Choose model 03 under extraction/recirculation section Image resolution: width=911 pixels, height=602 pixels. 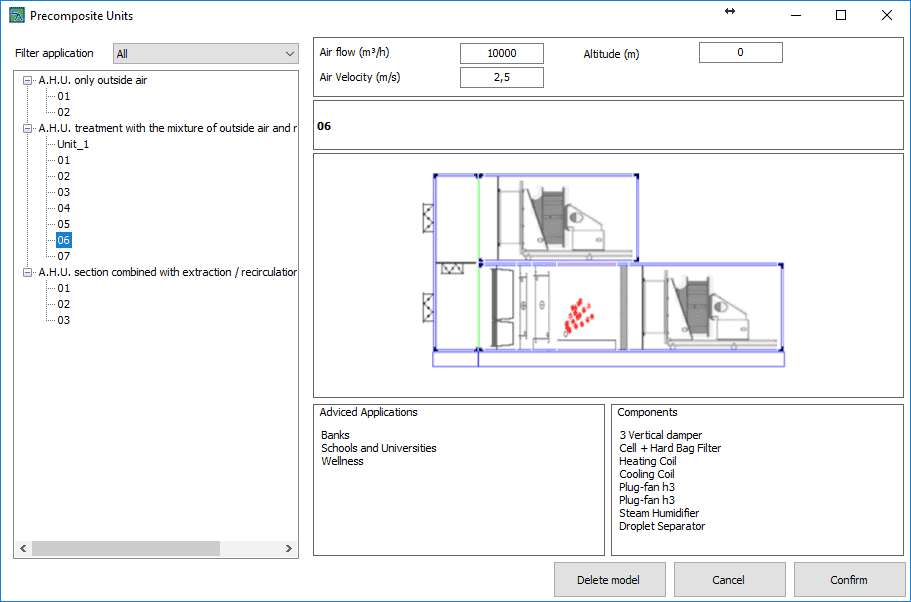click(64, 320)
